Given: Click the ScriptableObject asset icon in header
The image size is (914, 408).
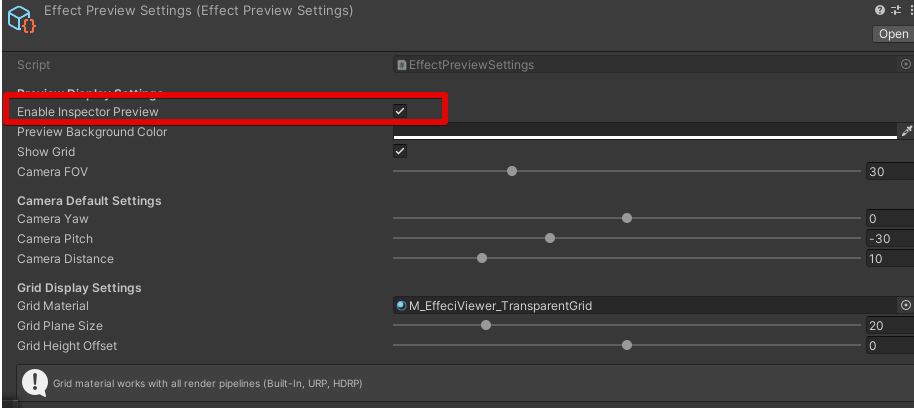Looking at the screenshot, I should [21, 18].
